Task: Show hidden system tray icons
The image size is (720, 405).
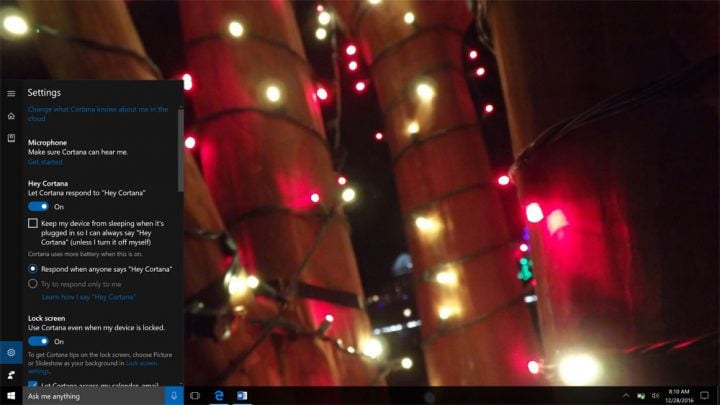Action: pos(626,395)
